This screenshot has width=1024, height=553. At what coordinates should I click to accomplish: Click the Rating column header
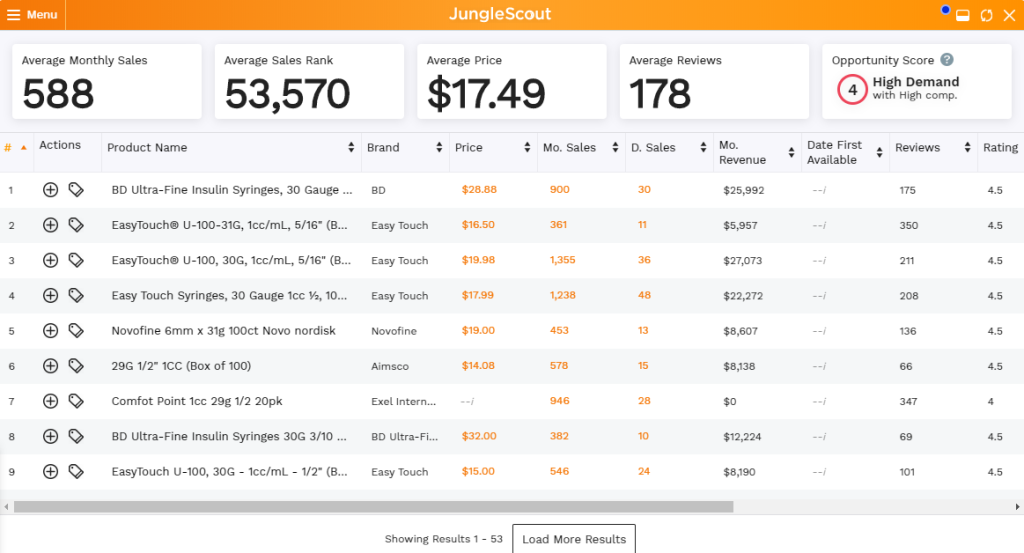tap(1000, 148)
